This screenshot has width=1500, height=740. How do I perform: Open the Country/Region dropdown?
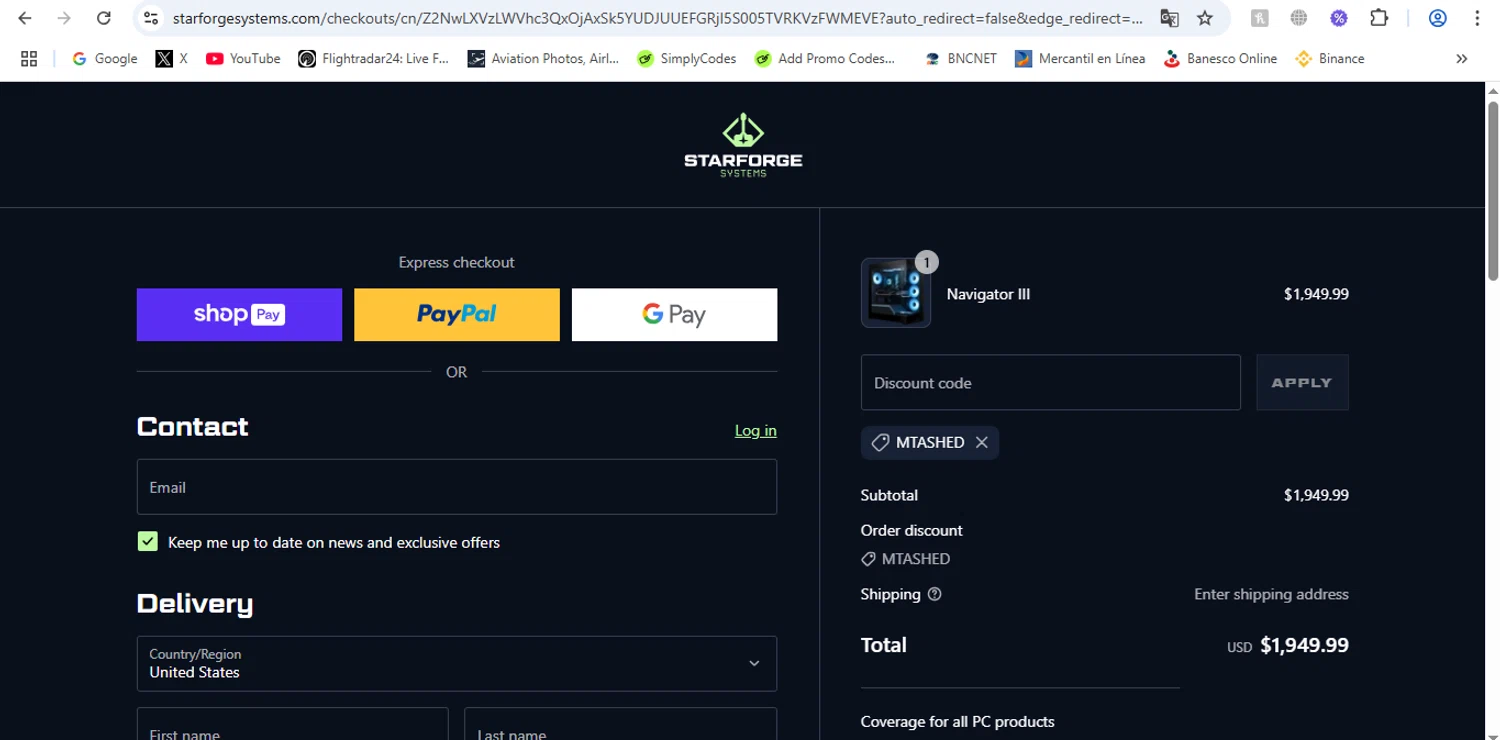(x=457, y=663)
